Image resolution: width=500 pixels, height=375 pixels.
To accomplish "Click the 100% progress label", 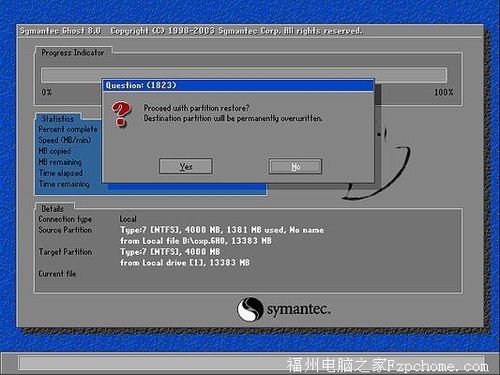I will coord(444,92).
